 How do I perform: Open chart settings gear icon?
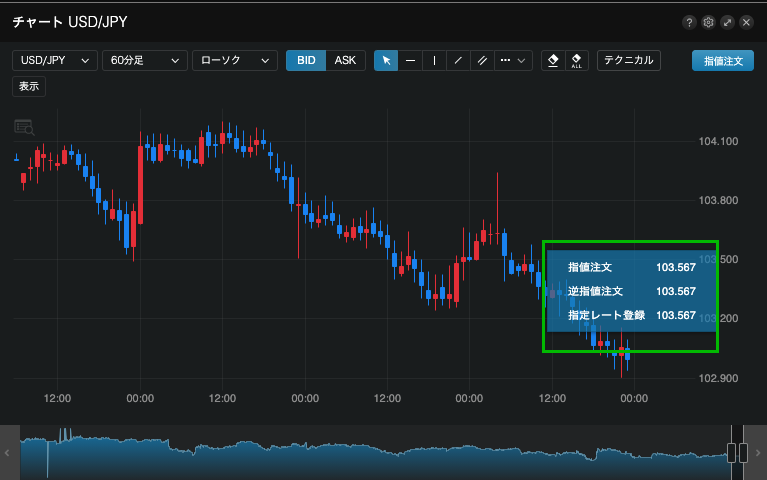(708, 23)
